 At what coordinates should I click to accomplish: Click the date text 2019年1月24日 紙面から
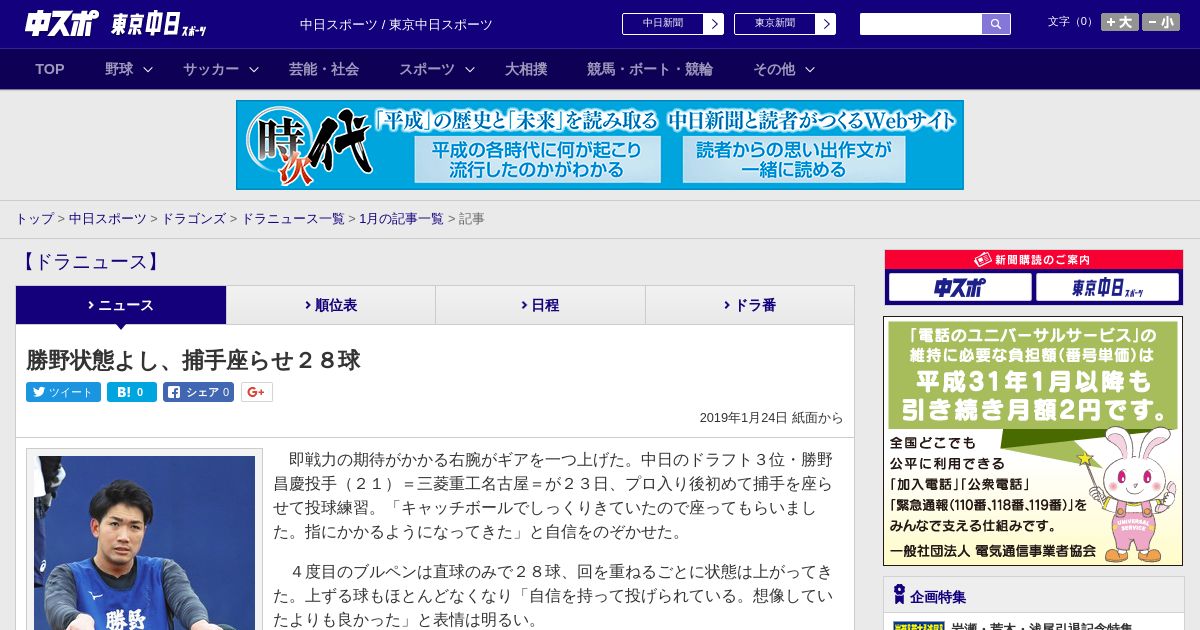click(x=771, y=418)
